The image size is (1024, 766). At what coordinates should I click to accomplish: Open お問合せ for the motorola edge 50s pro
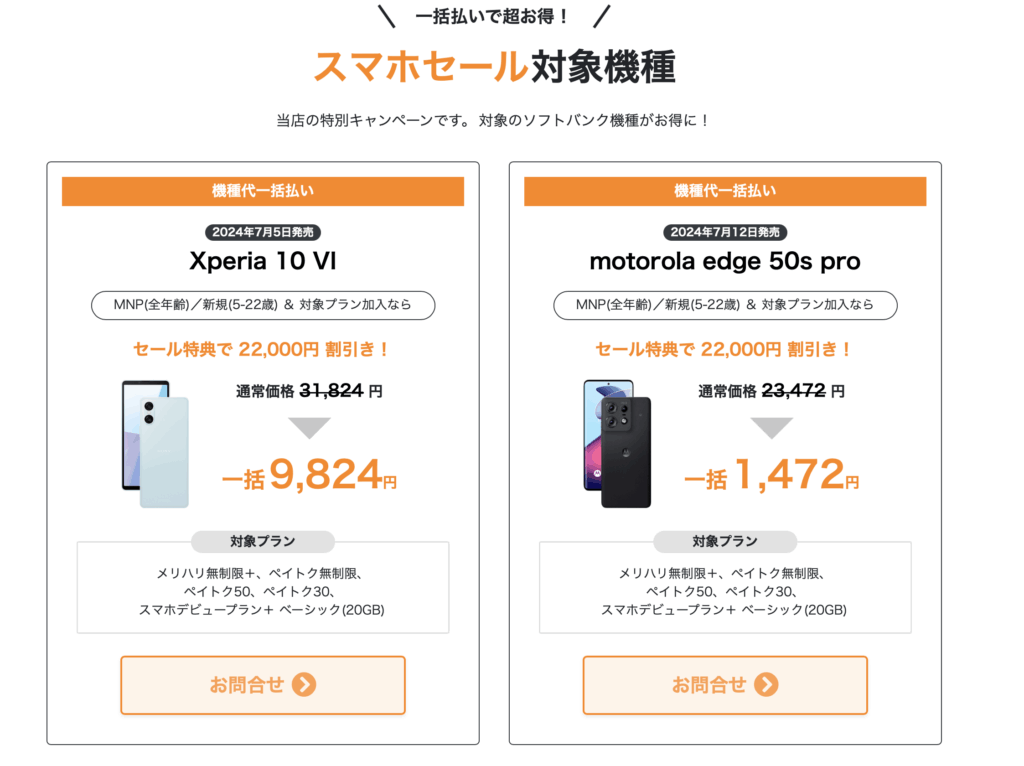pyautogui.click(x=725, y=685)
